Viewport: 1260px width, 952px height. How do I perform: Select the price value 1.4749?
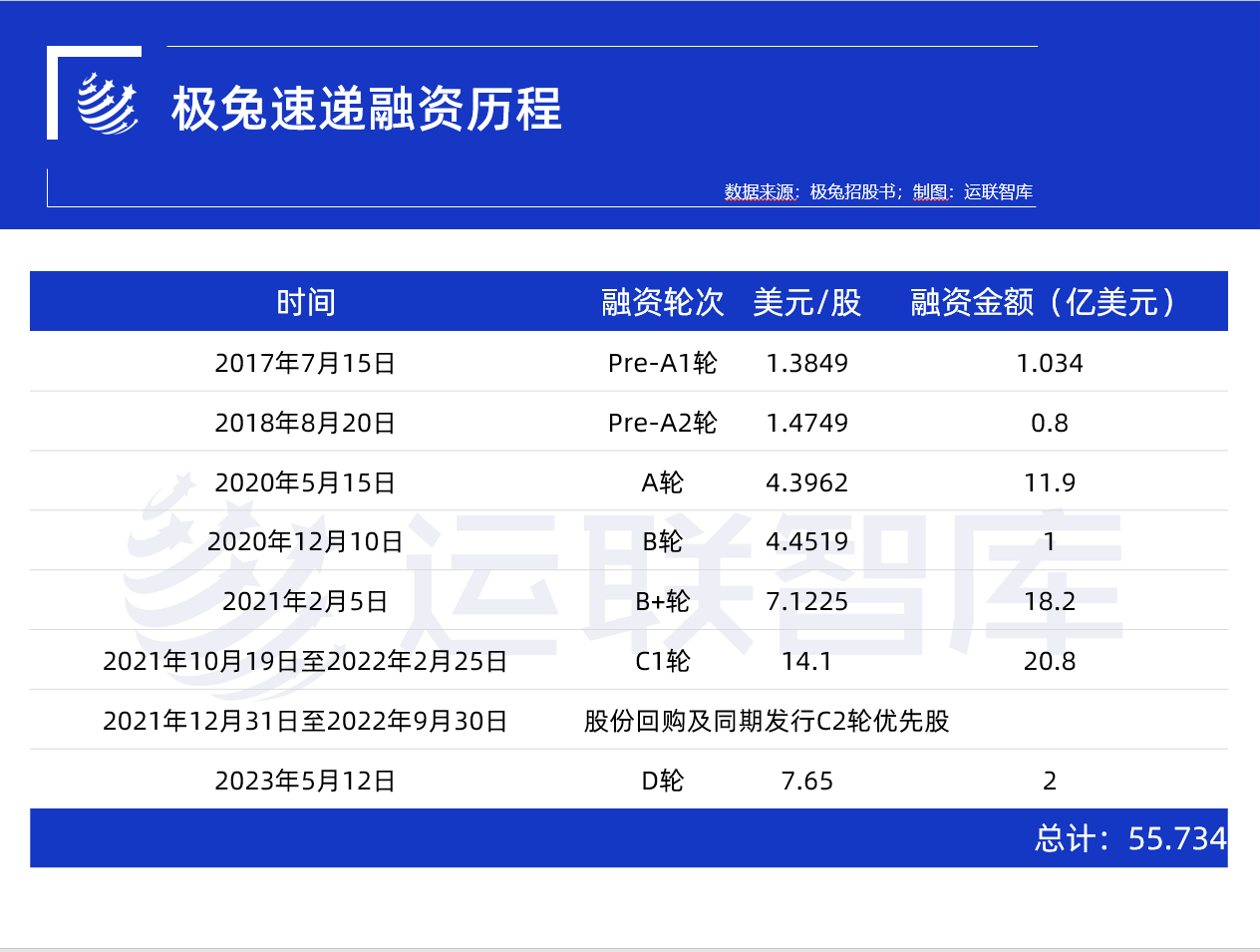click(x=807, y=423)
